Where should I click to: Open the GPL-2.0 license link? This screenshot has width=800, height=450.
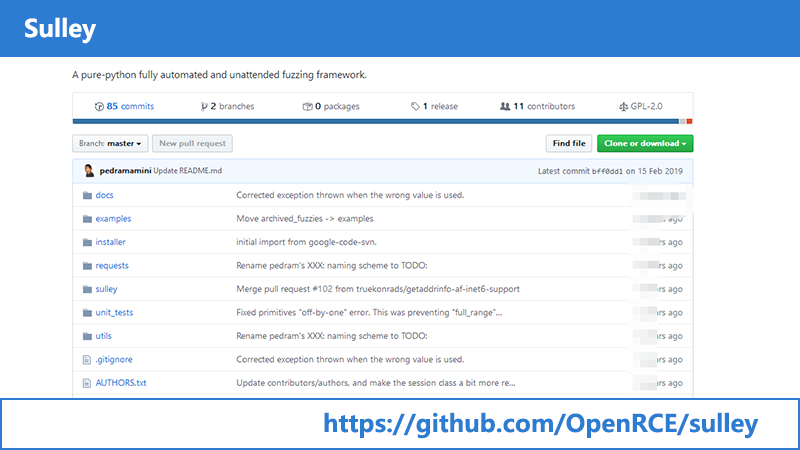(646, 106)
